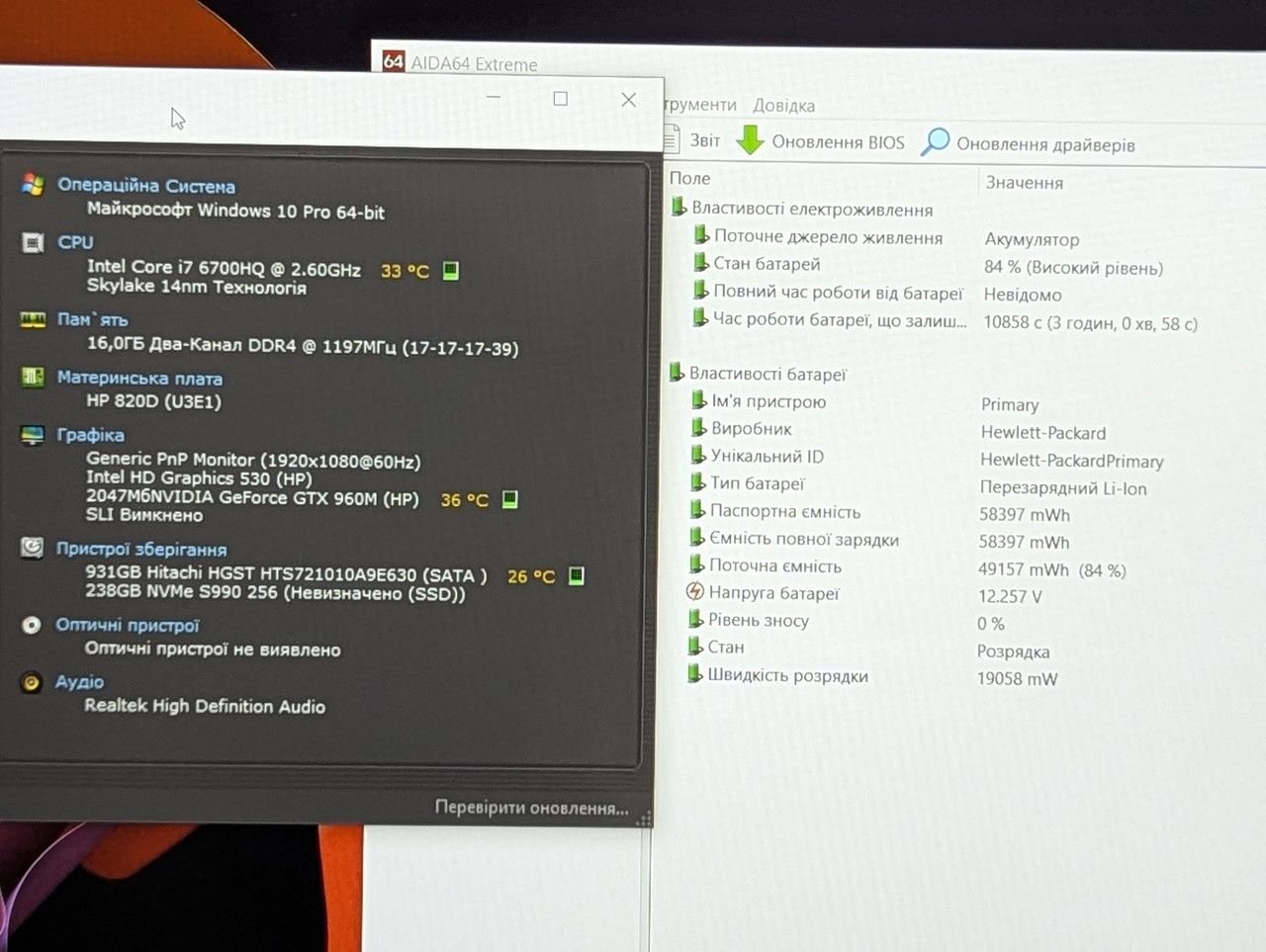The width and height of the screenshot is (1266, 952).
Task: Click the HP 820D (U3E1) motherboard text
Action: click(x=153, y=401)
